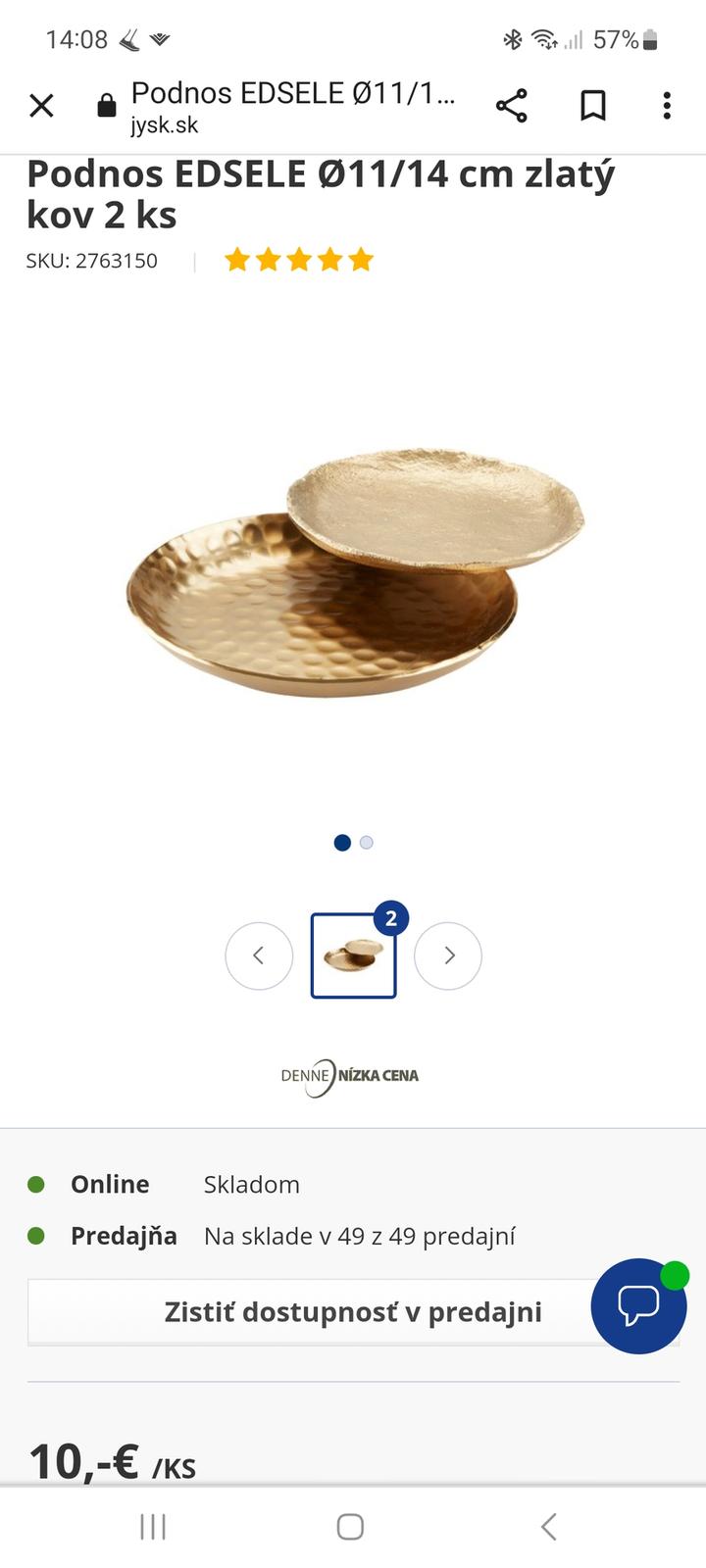Select the second carousel dot indicator
The width and height of the screenshot is (706, 1568).
point(367,843)
